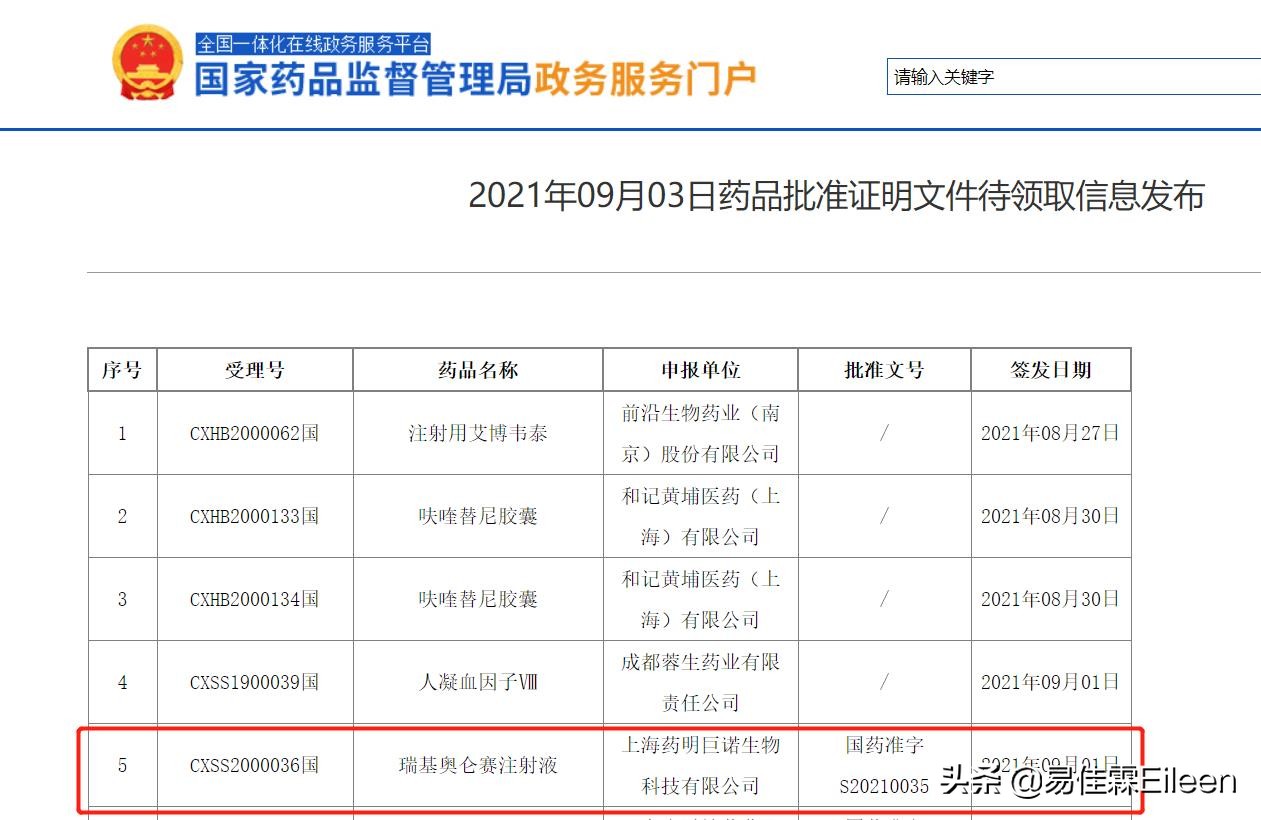The image size is (1261, 820).
Task: Select the 批准文号 column heading
Action: tap(884, 370)
